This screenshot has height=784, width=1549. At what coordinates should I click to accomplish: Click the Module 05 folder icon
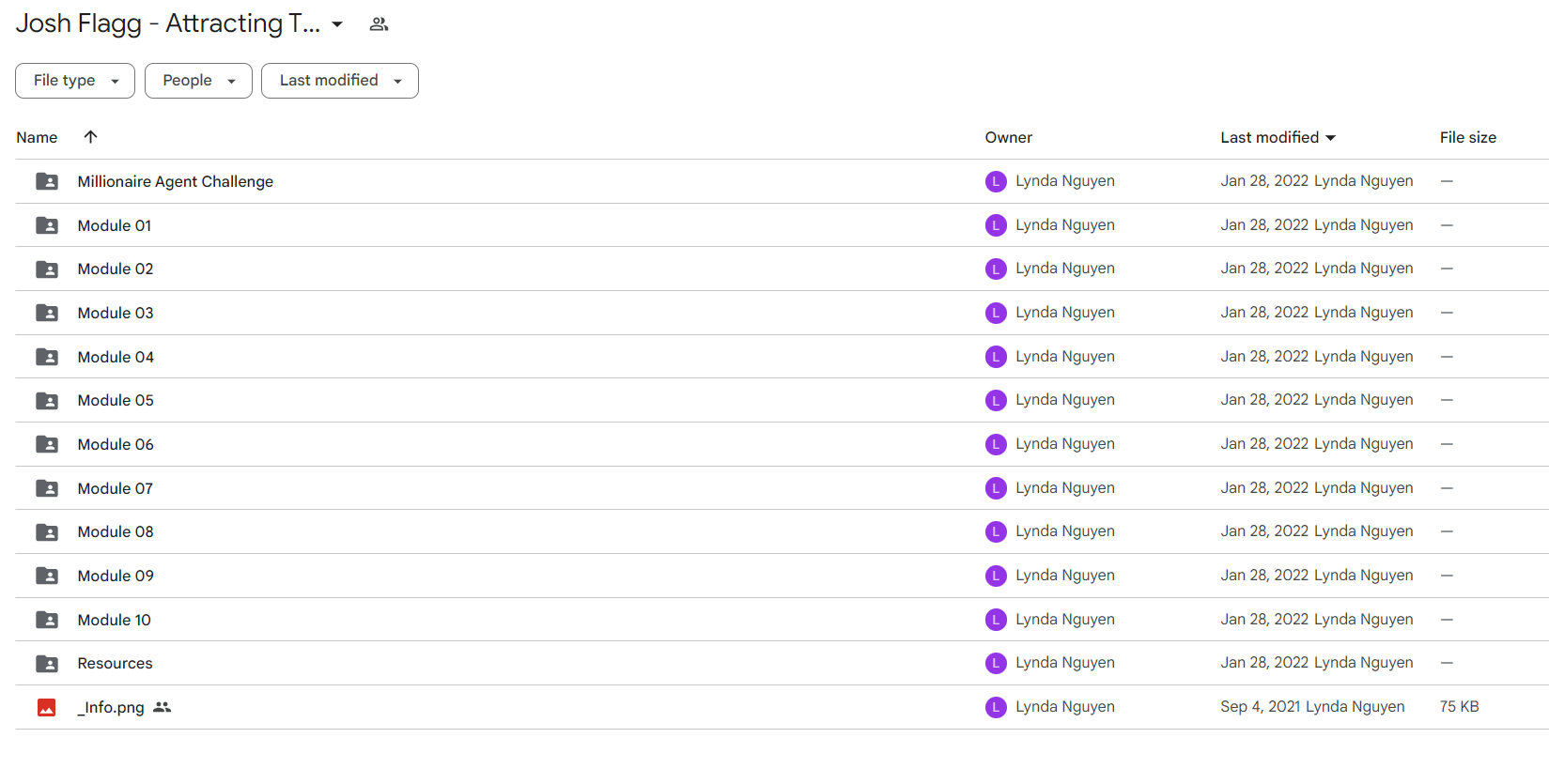tap(47, 401)
